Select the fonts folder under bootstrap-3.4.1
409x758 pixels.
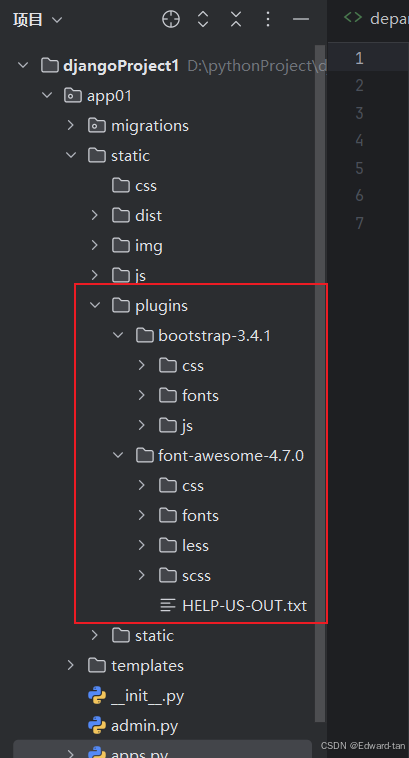[200, 395]
